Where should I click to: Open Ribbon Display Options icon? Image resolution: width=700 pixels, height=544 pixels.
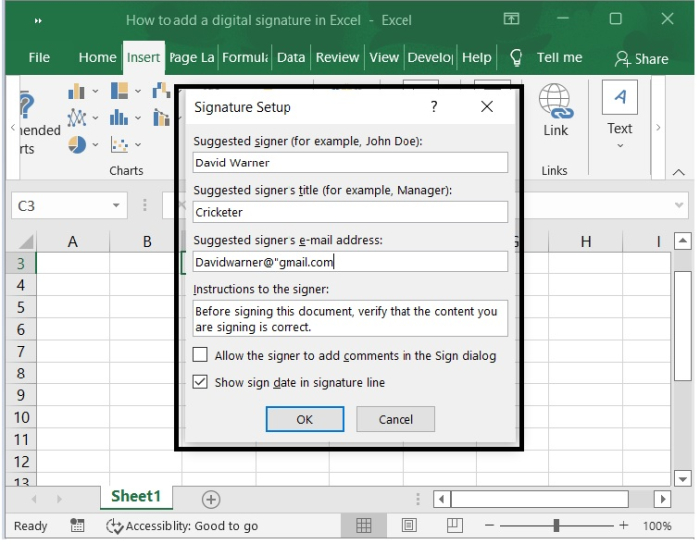tap(511, 19)
